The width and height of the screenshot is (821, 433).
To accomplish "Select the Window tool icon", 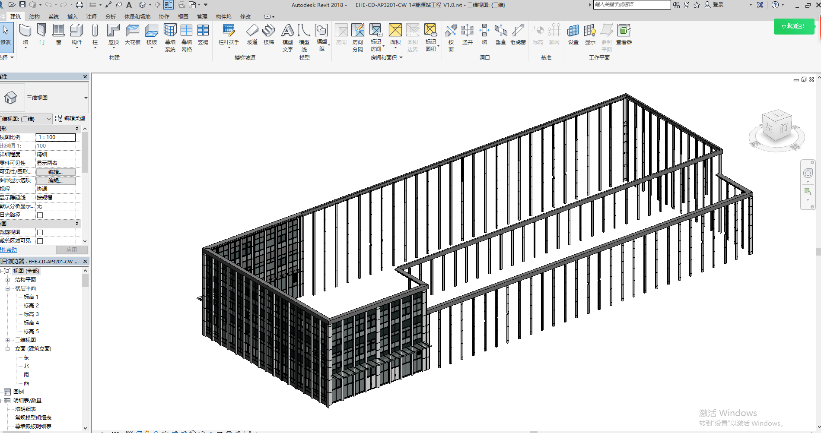I will pos(58,34).
